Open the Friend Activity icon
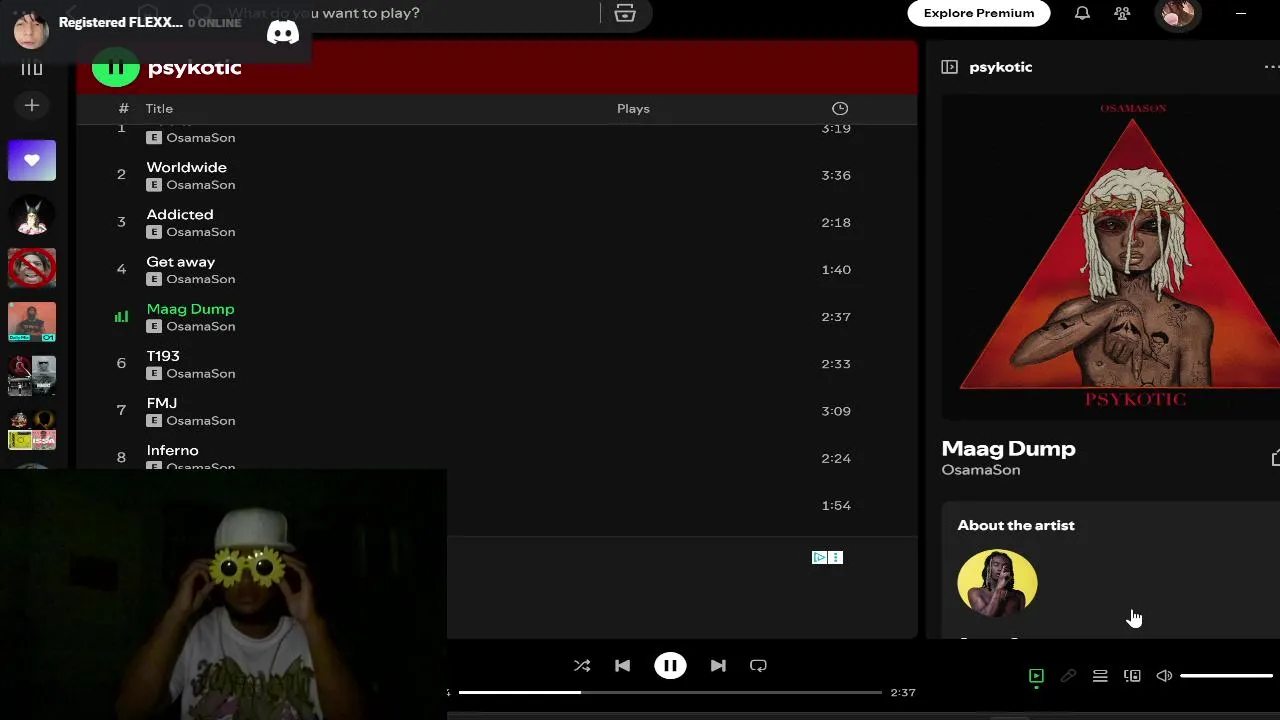The width and height of the screenshot is (1280, 720). (x=1122, y=13)
